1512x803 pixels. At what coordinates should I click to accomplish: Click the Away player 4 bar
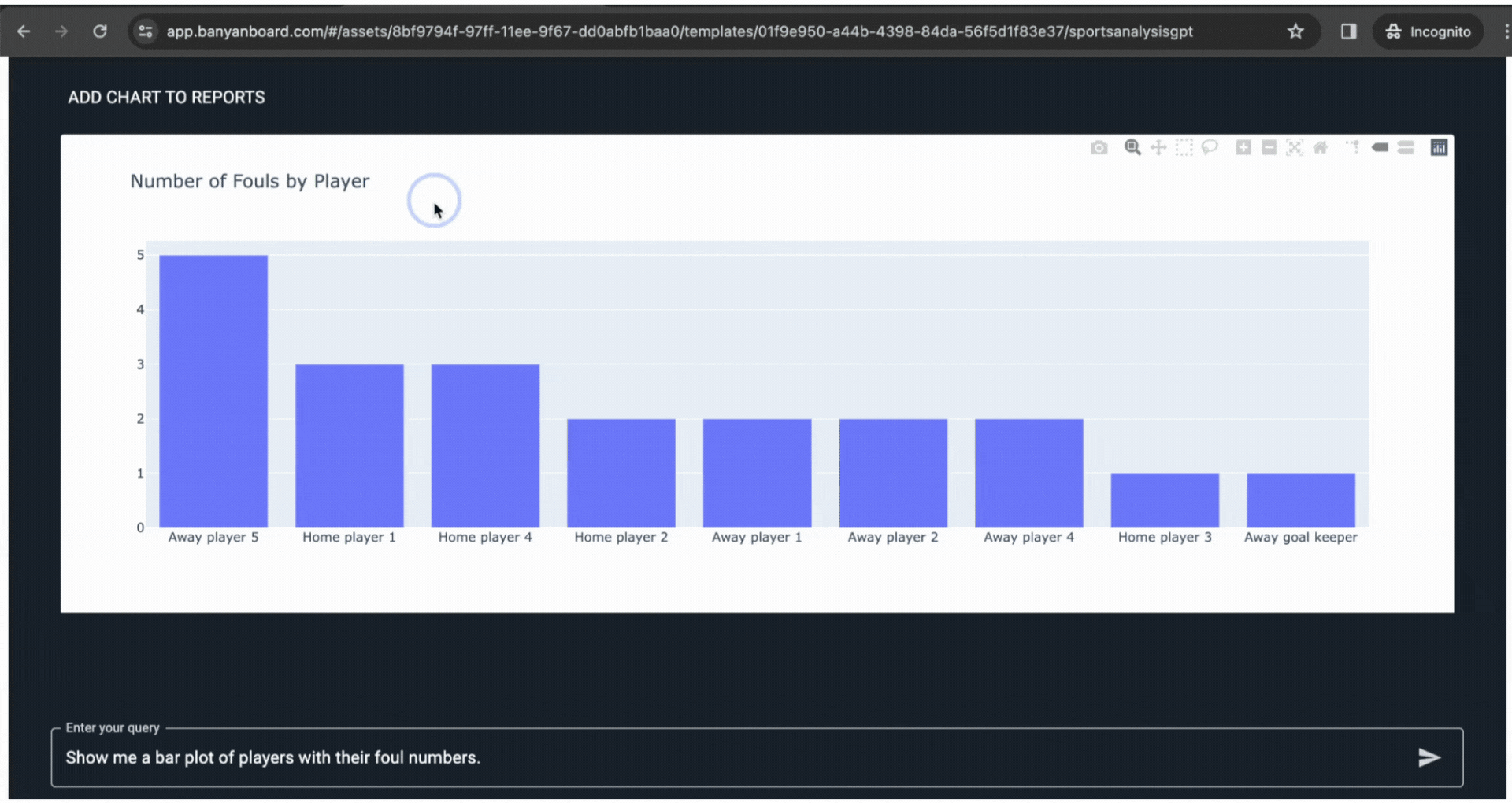tap(1029, 473)
